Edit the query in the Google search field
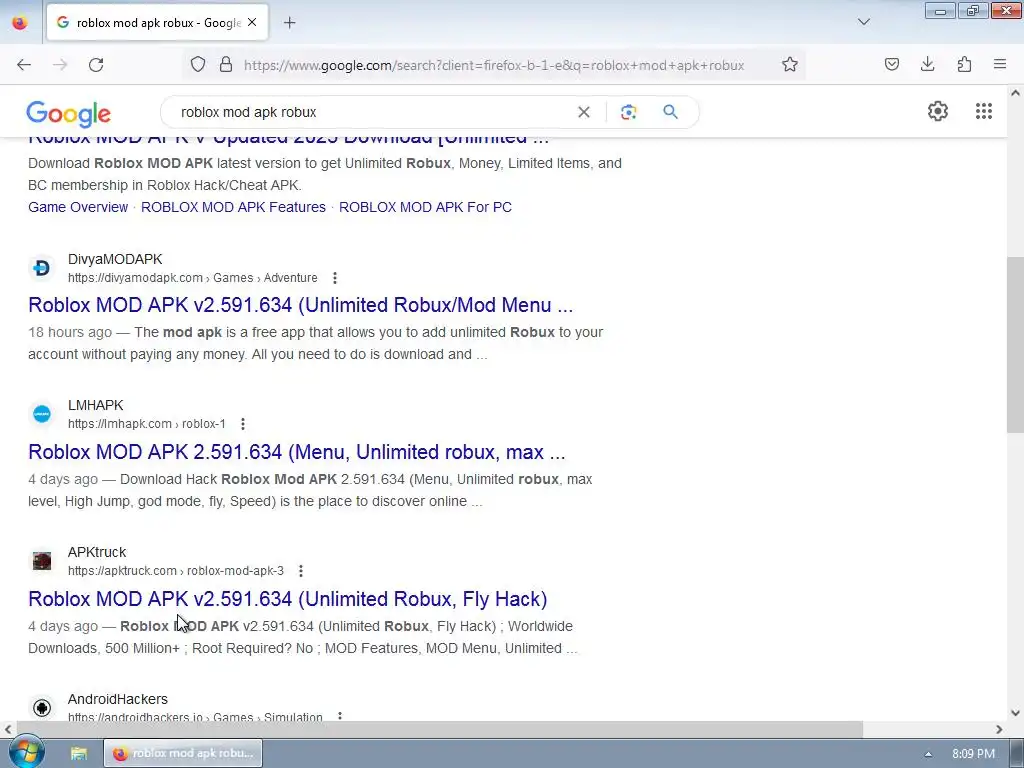Screen dimensions: 1024x768 [x=372, y=112]
